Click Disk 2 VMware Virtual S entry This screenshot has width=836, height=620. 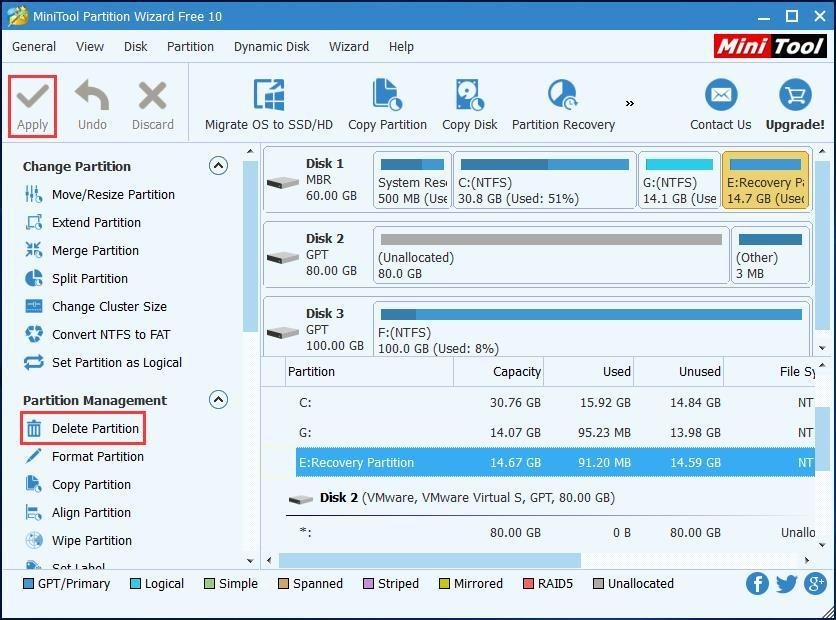(x=451, y=497)
